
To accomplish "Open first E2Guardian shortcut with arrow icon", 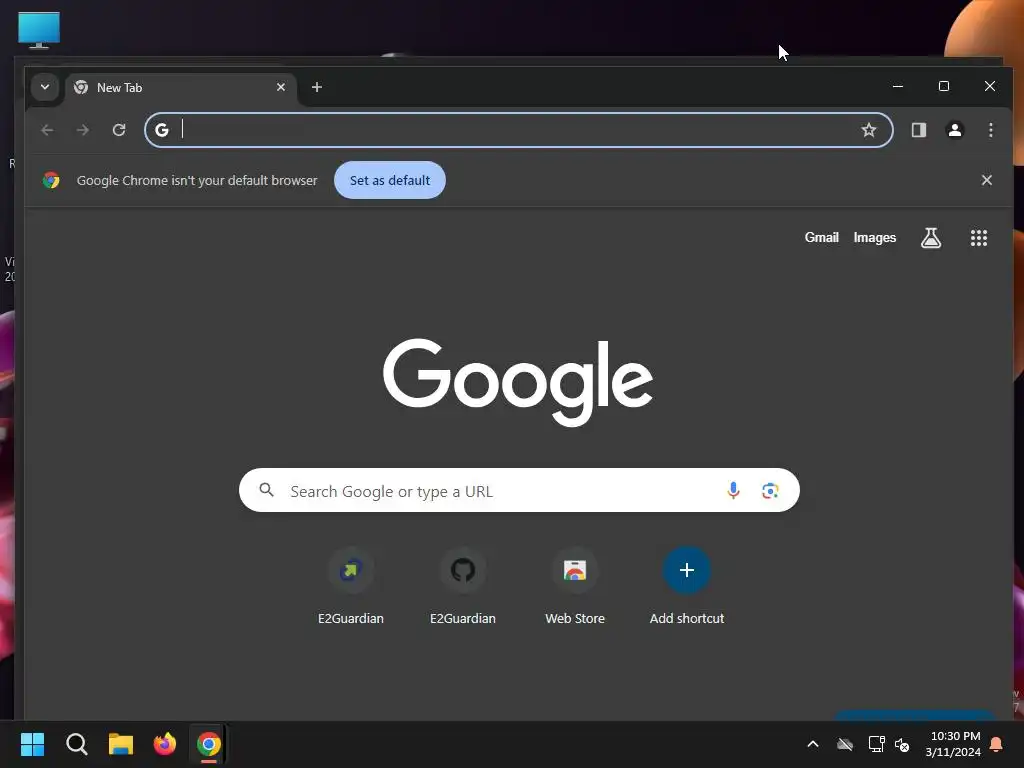I will 351,586.
